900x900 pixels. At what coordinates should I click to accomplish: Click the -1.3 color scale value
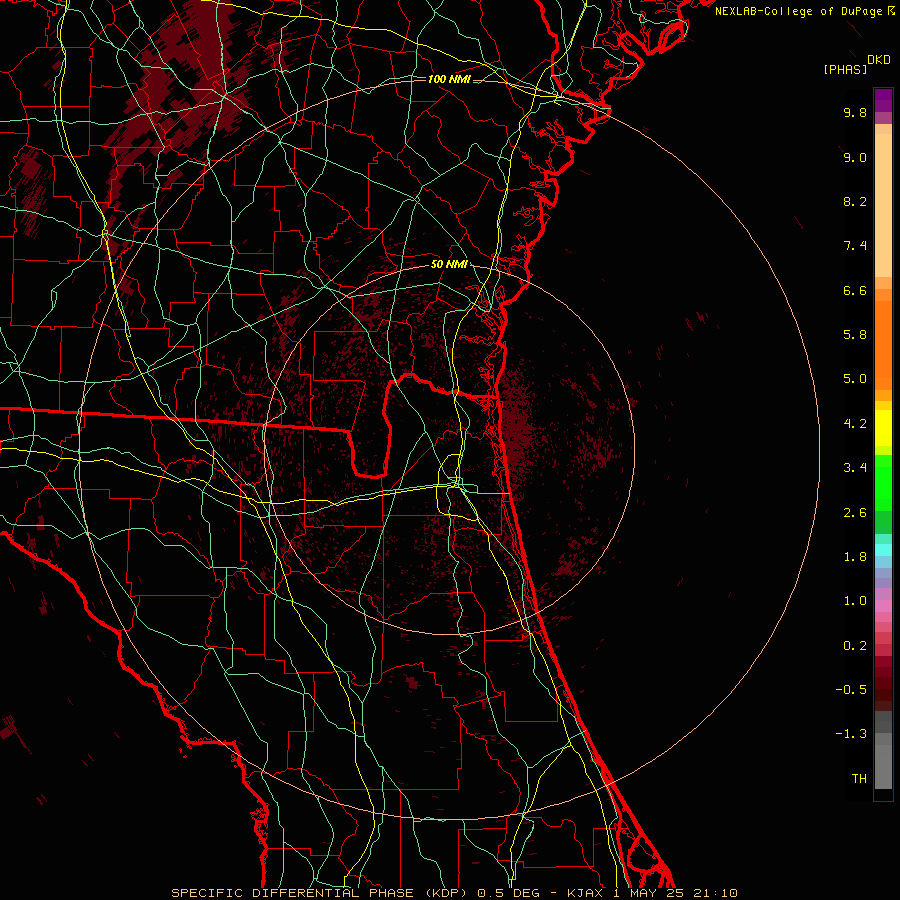coord(851,734)
